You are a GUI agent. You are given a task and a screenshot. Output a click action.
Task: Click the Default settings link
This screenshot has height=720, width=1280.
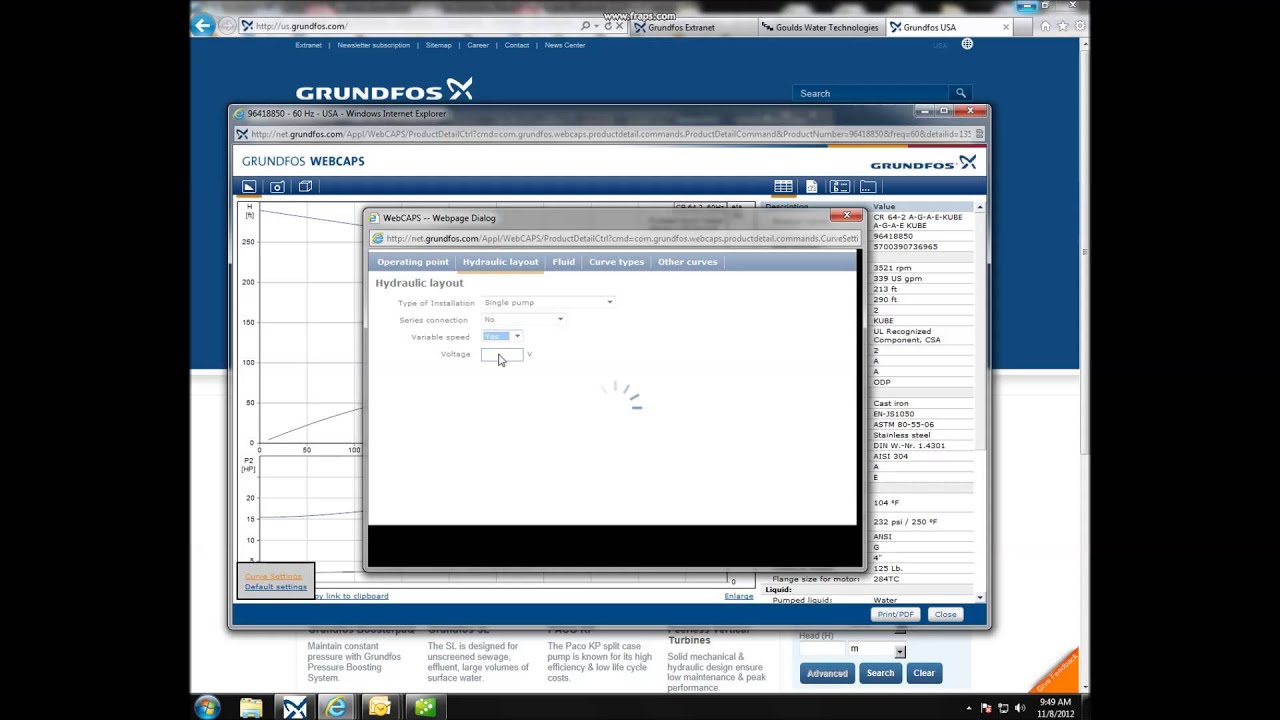(276, 587)
